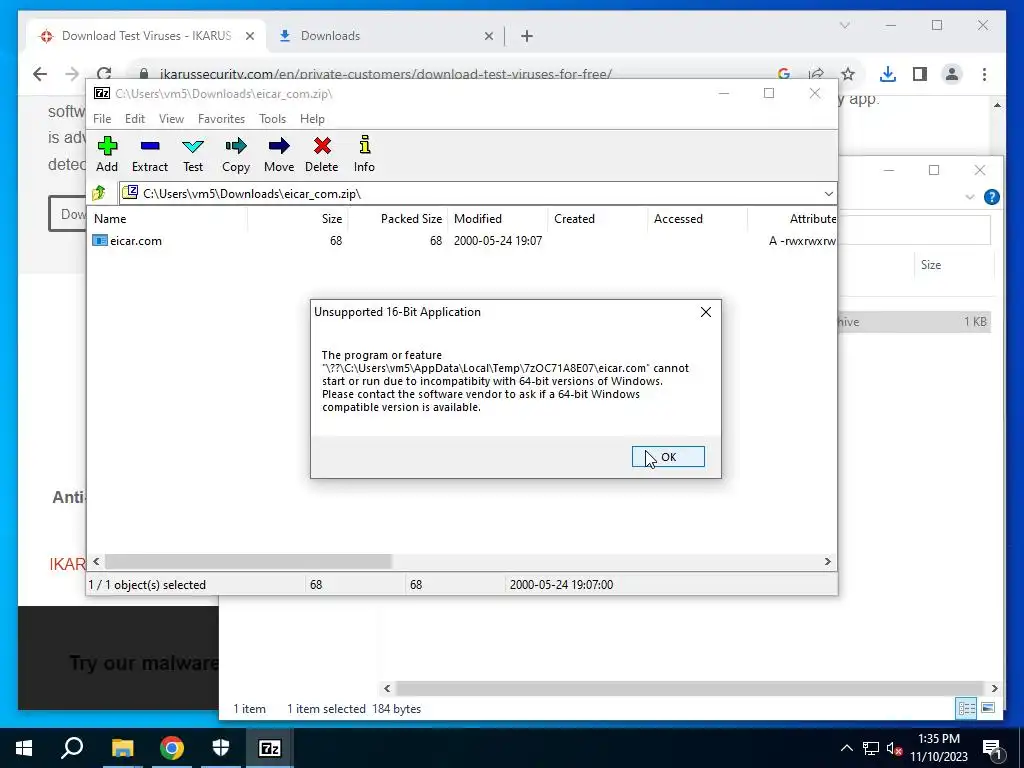Close the Unsupported 16-Bit Application dialog
Image resolution: width=1024 pixels, height=768 pixels.
point(706,312)
